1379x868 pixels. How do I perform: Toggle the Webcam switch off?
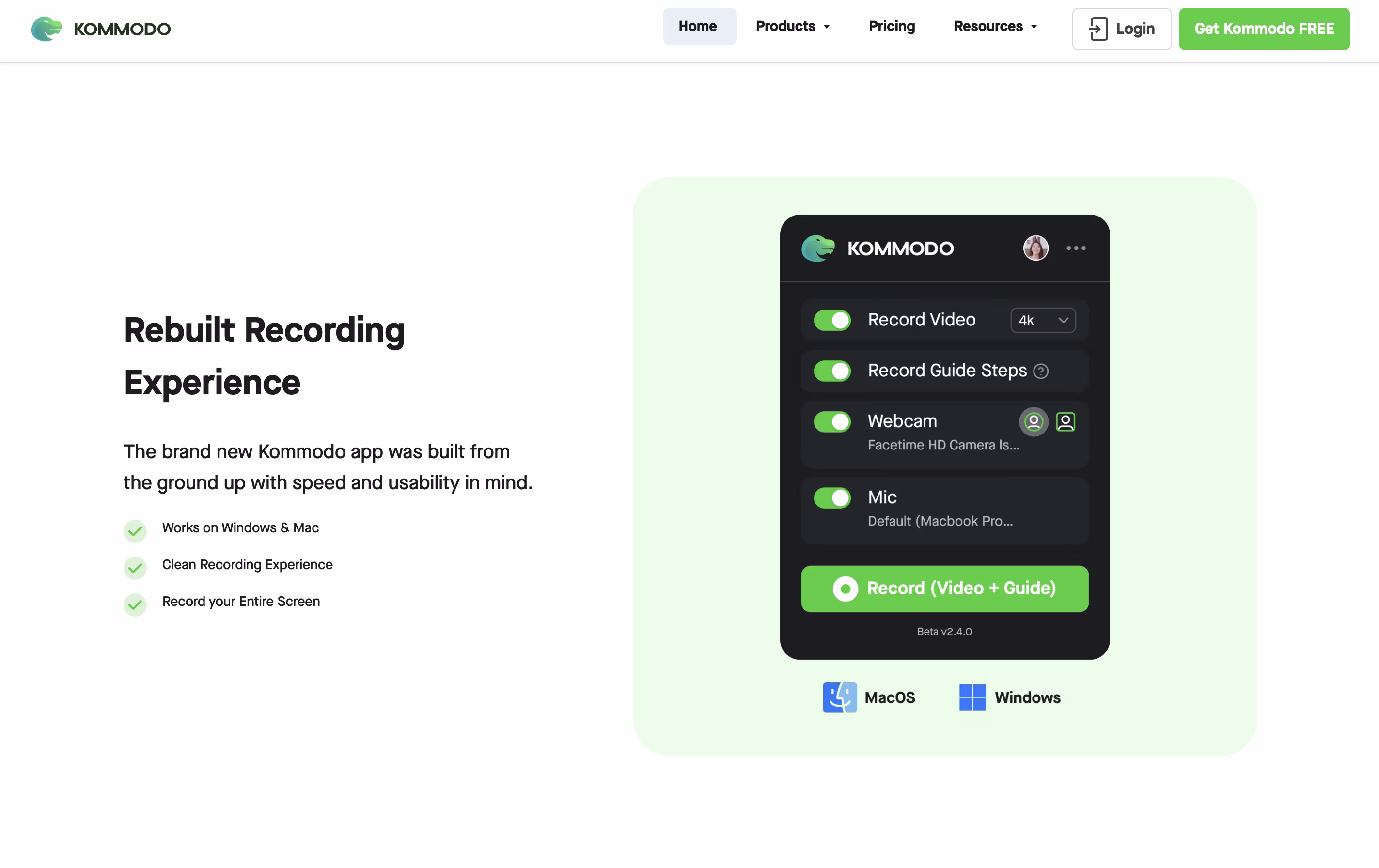pyautogui.click(x=832, y=421)
